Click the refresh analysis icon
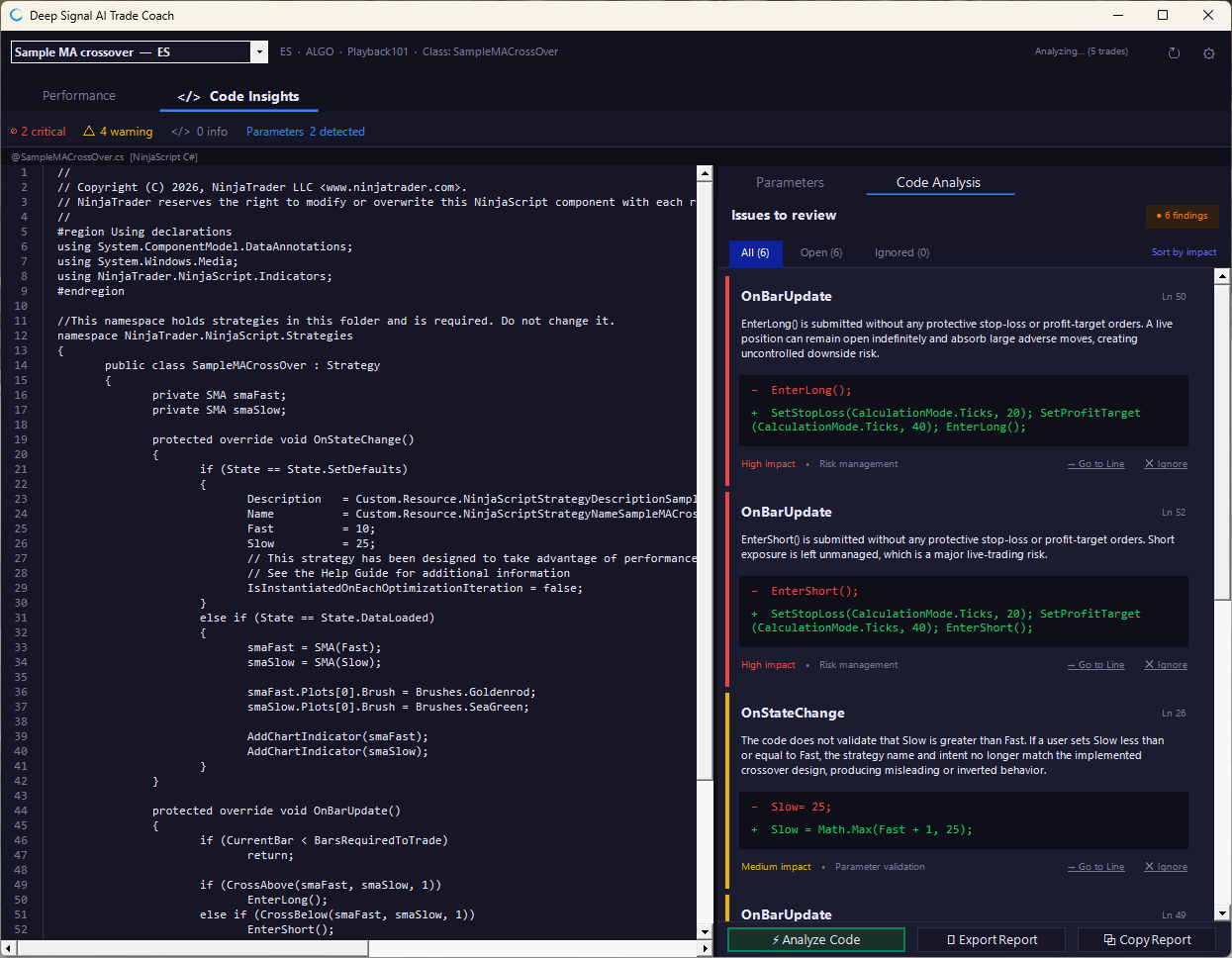 [1174, 53]
